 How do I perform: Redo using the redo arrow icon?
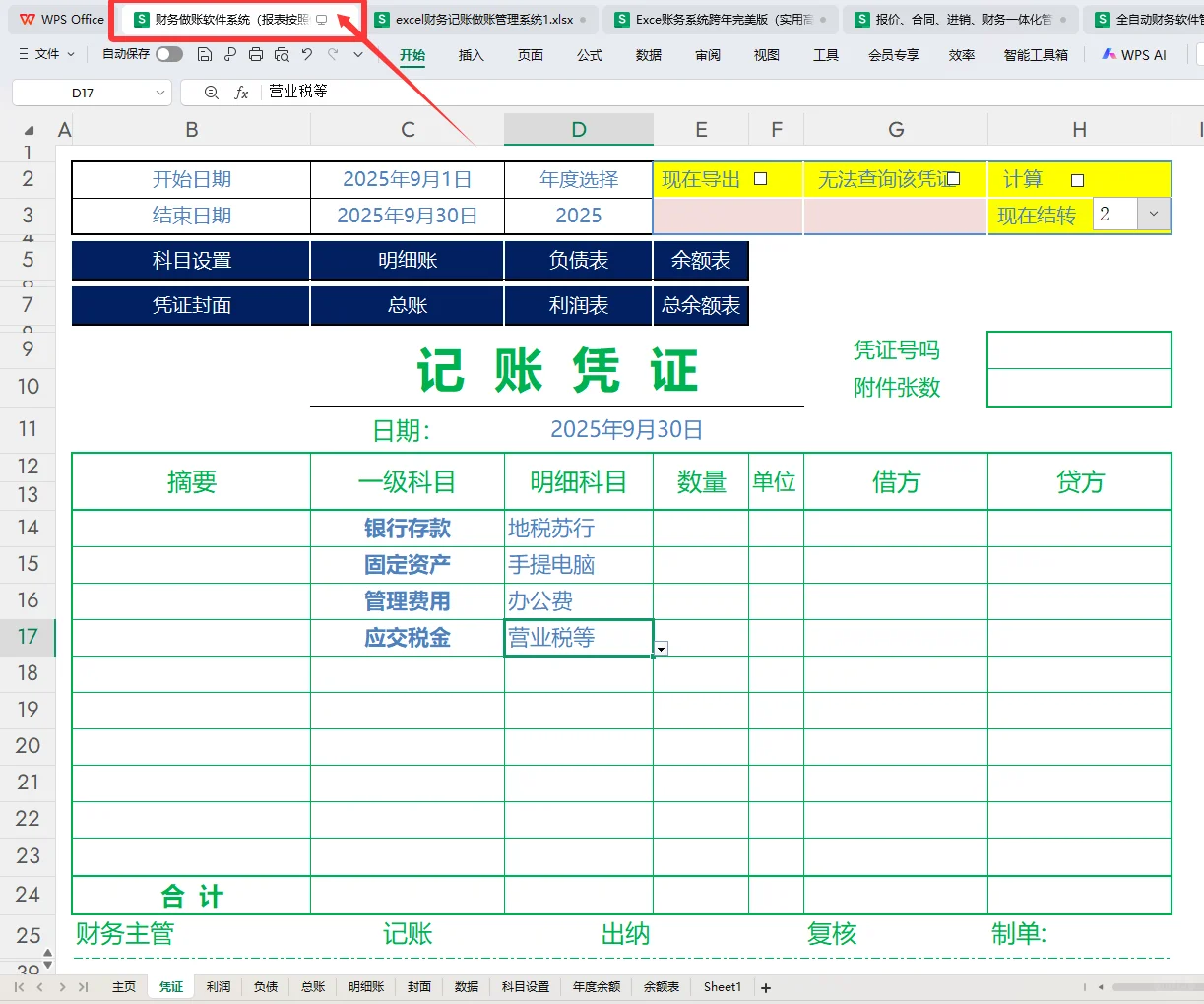click(x=334, y=55)
